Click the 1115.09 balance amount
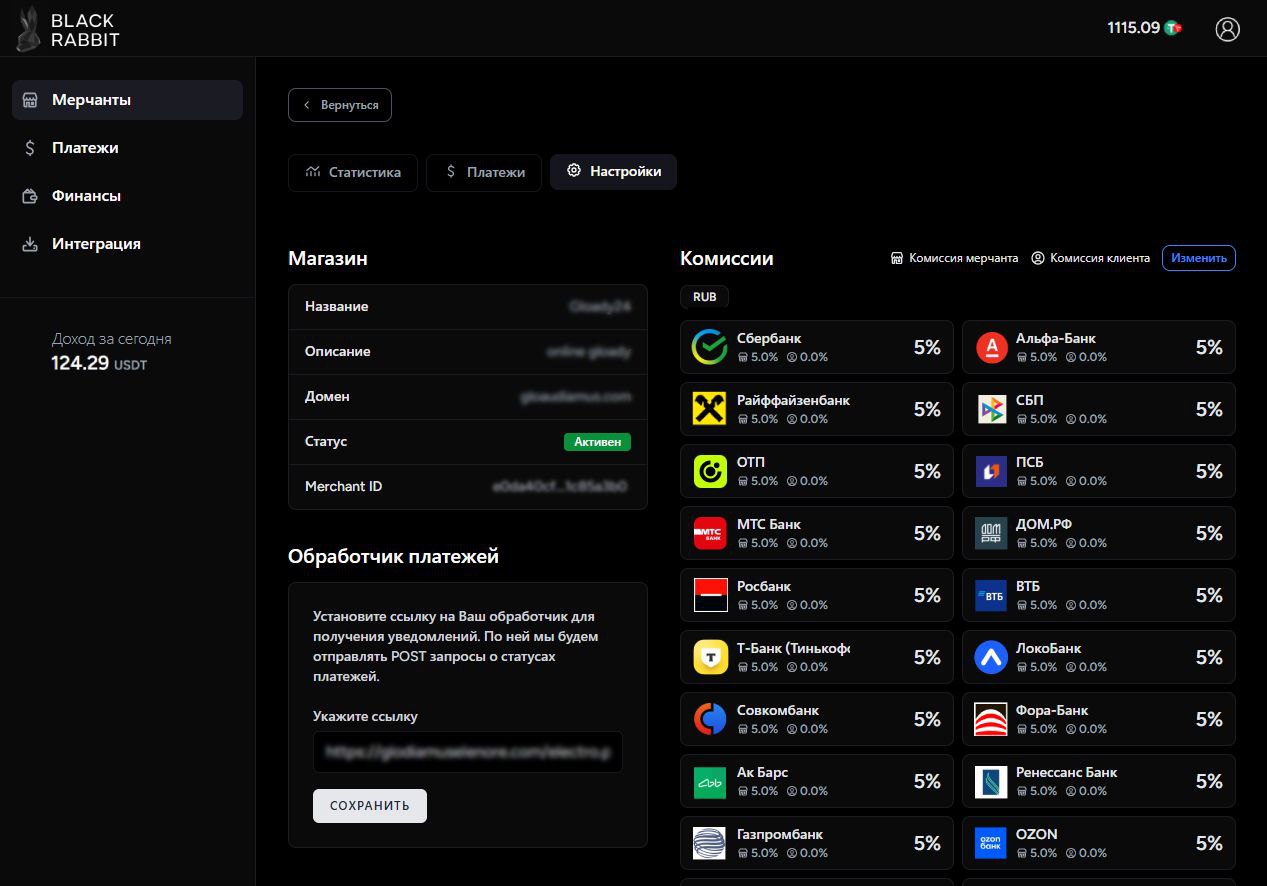This screenshot has height=886, width=1267. point(1133,28)
